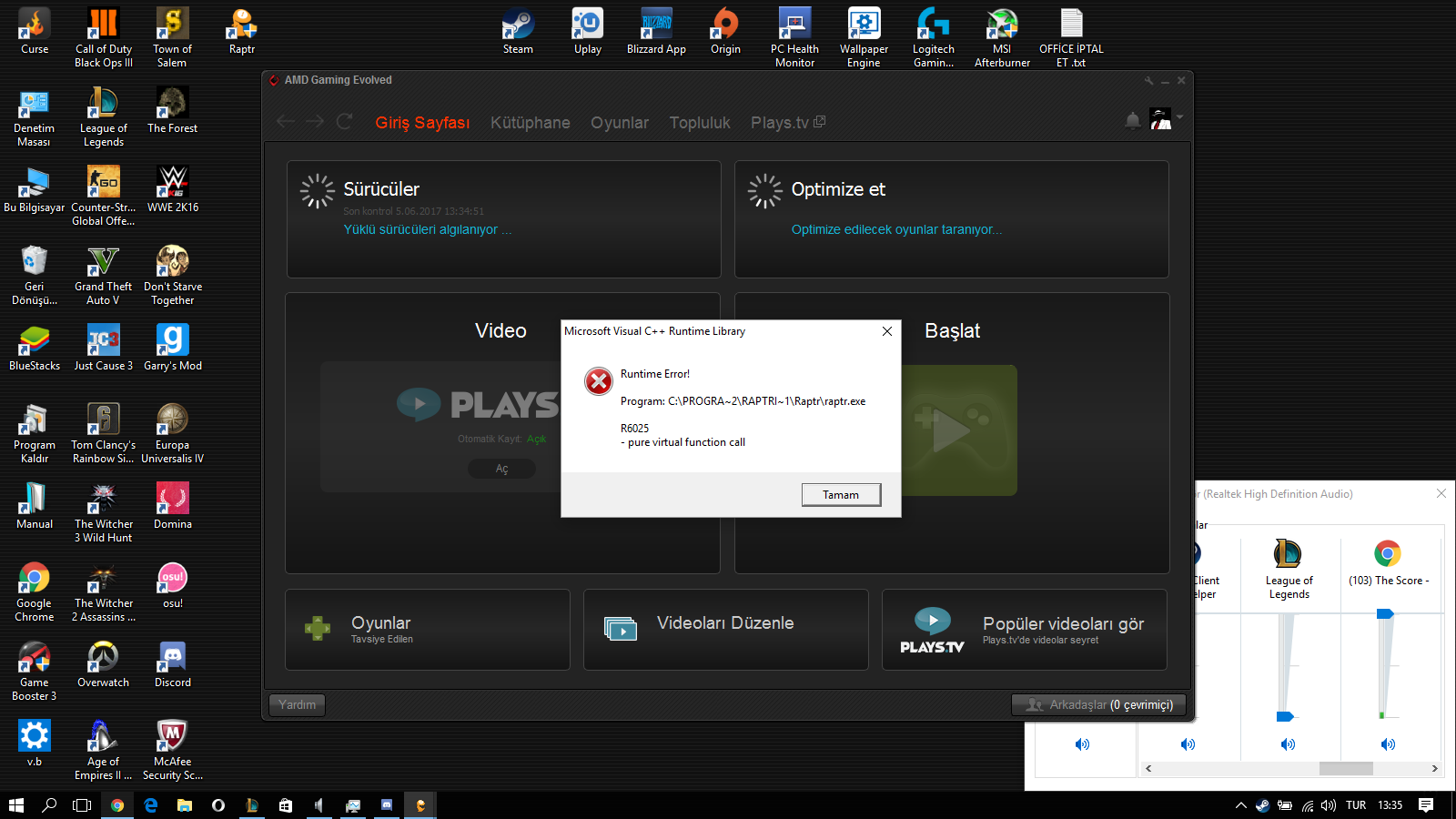Expand the profile dropdown arrow beside the avatar

[1179, 116]
